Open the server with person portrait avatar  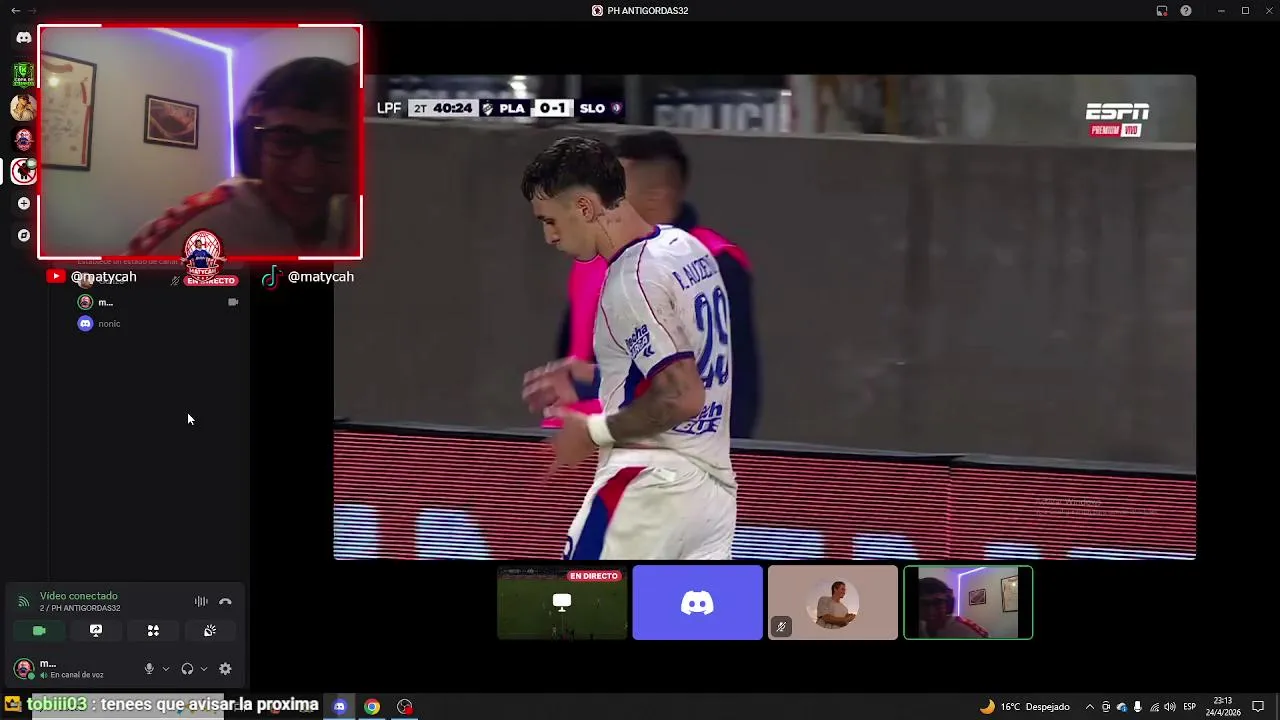24,106
